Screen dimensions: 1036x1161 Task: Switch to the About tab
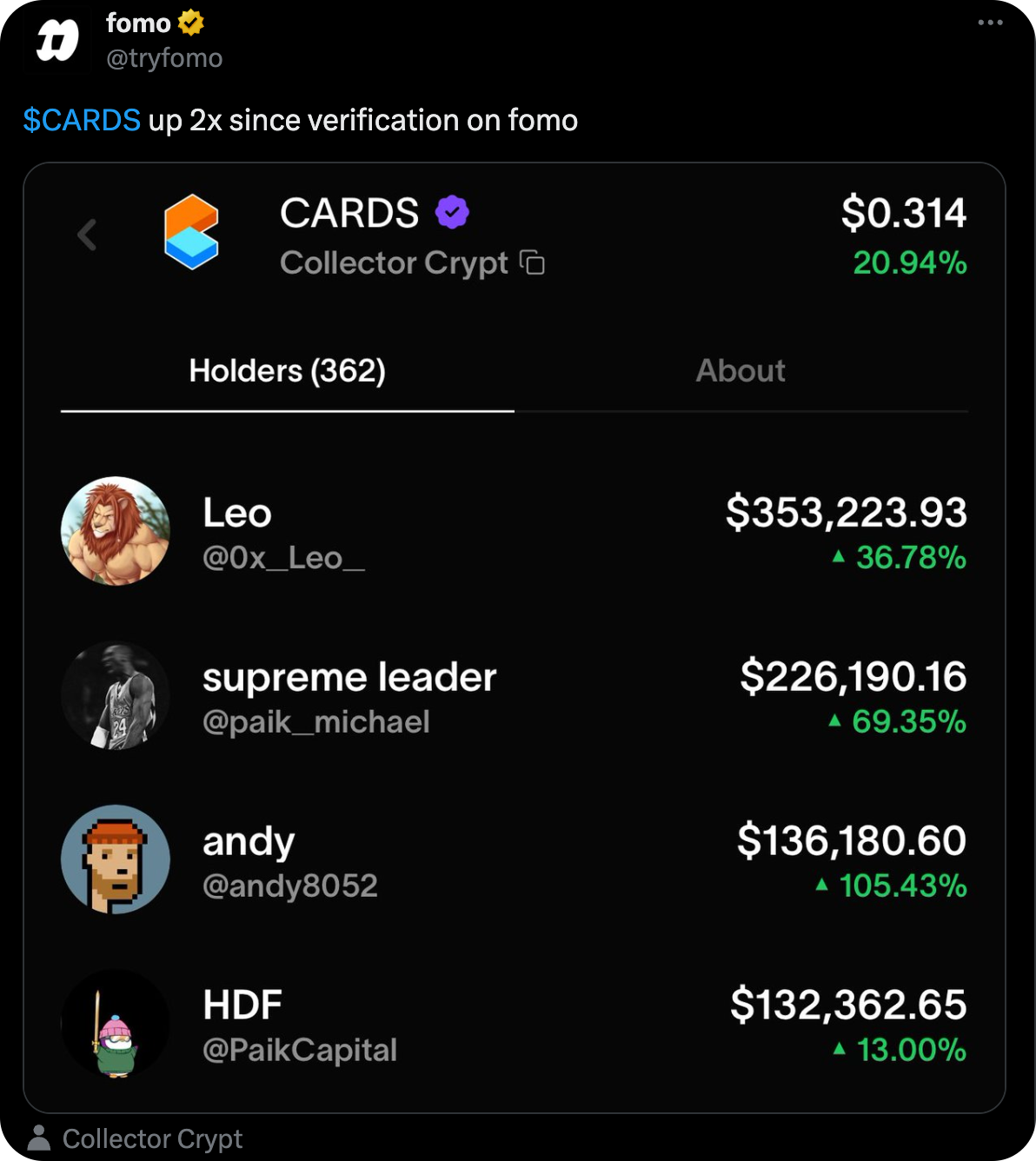pyautogui.click(x=740, y=371)
